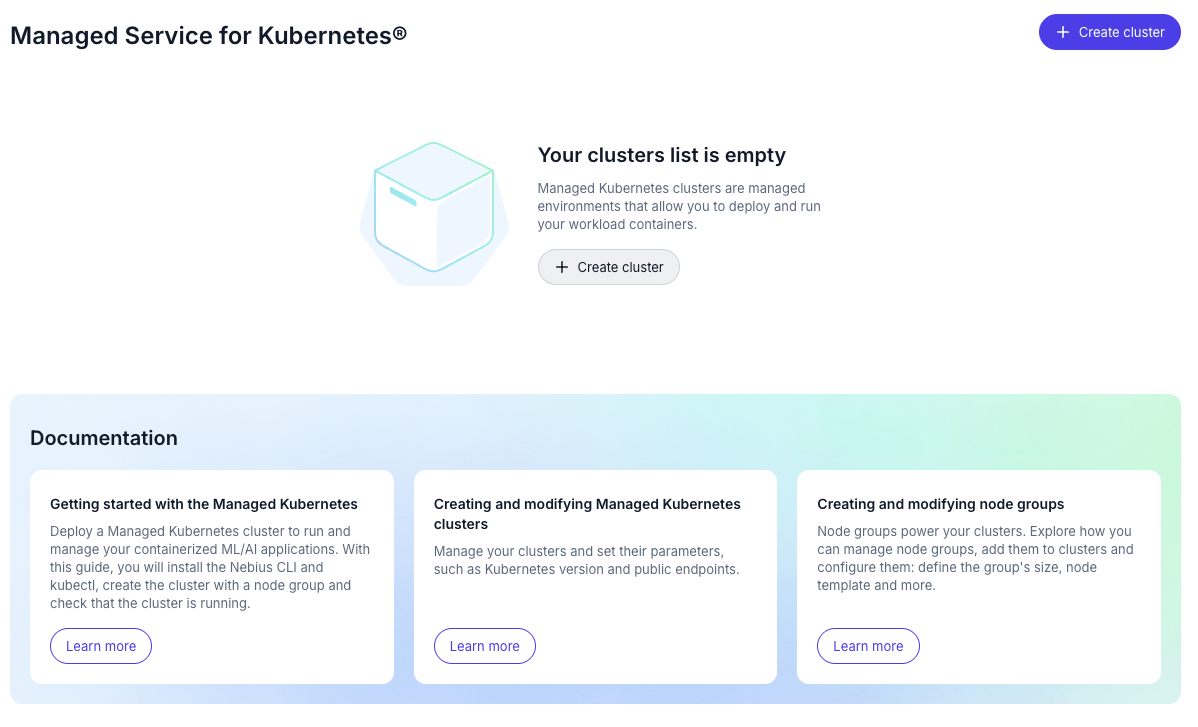Click the description text about node groups powering clusters
1198x727 pixels.
tap(975, 558)
